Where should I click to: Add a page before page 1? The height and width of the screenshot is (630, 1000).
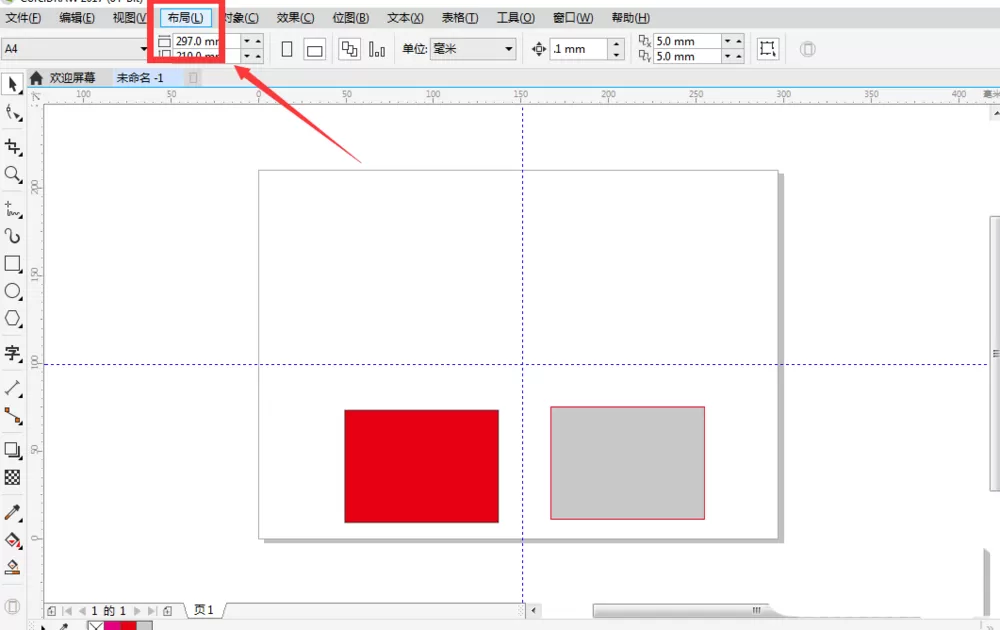click(52, 611)
